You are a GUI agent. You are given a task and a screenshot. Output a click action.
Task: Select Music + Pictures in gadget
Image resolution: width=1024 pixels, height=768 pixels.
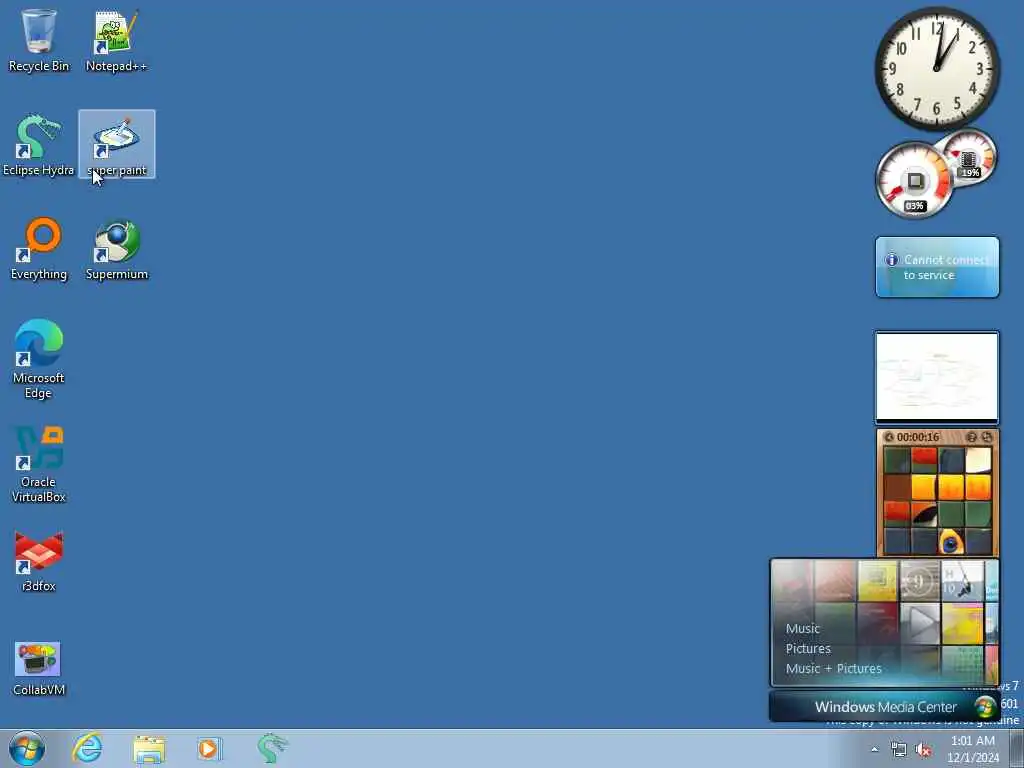click(833, 668)
